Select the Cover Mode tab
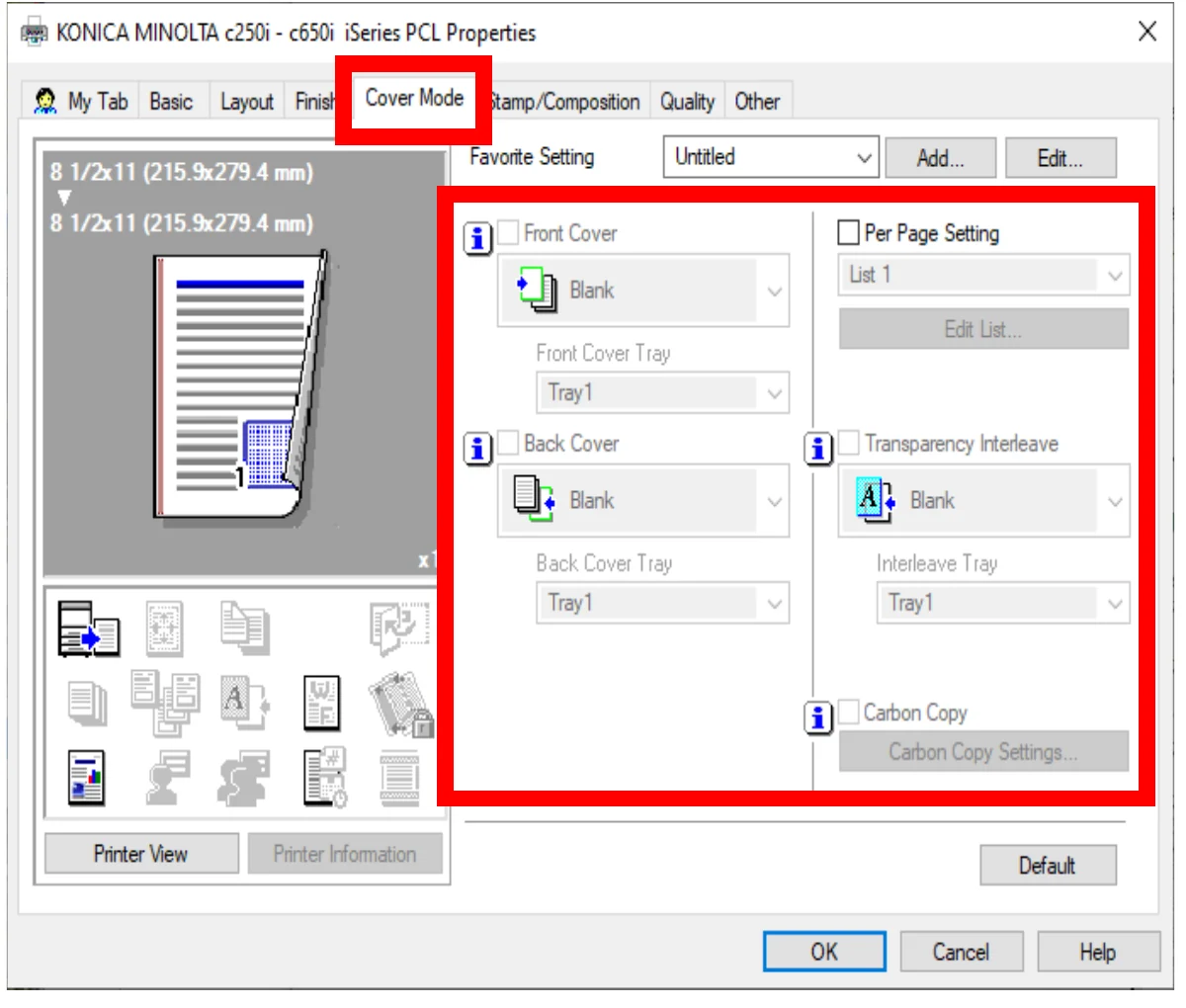The image size is (1186, 1008). coord(414,98)
